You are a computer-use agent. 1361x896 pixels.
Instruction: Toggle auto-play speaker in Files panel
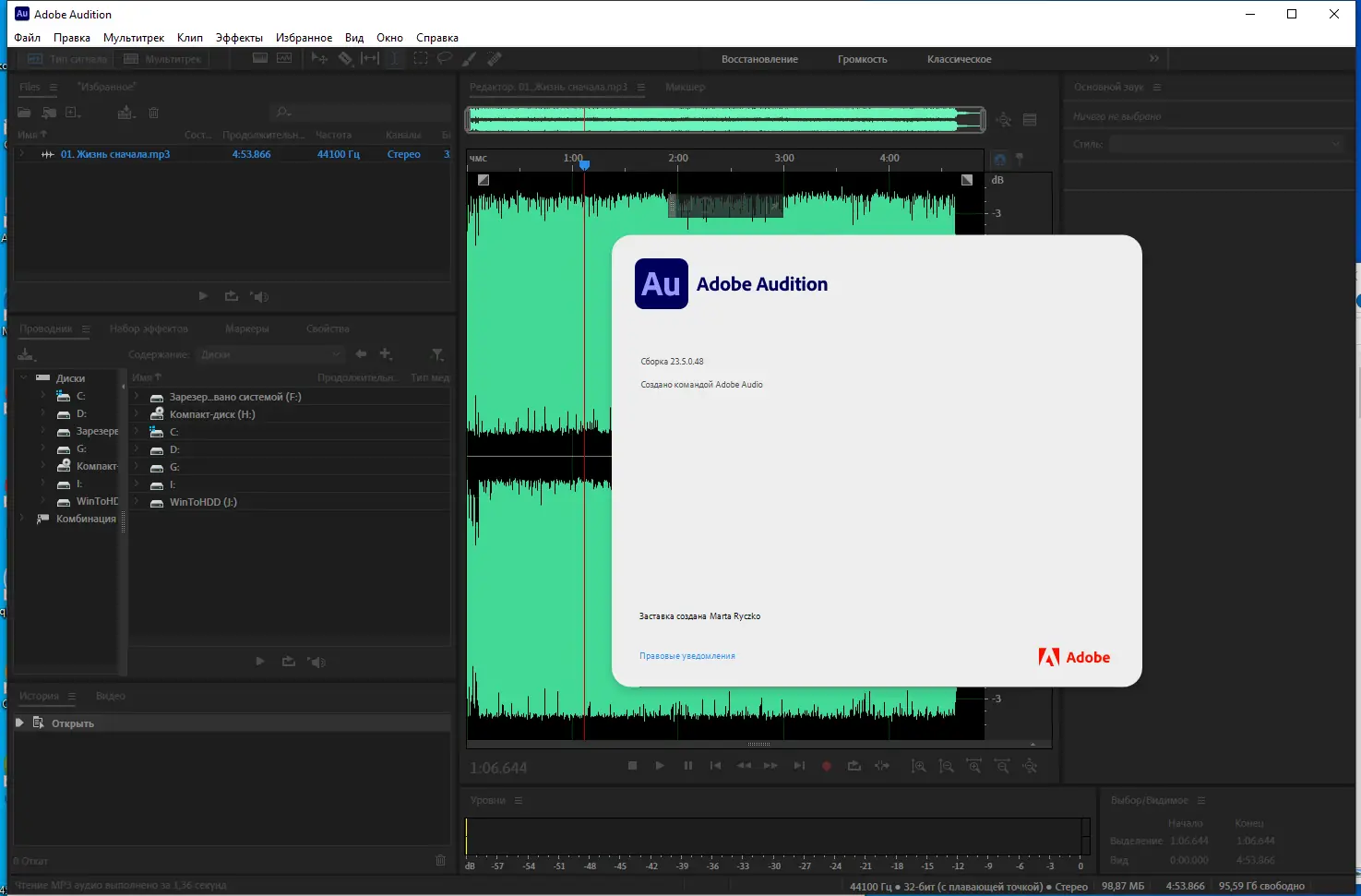point(260,296)
